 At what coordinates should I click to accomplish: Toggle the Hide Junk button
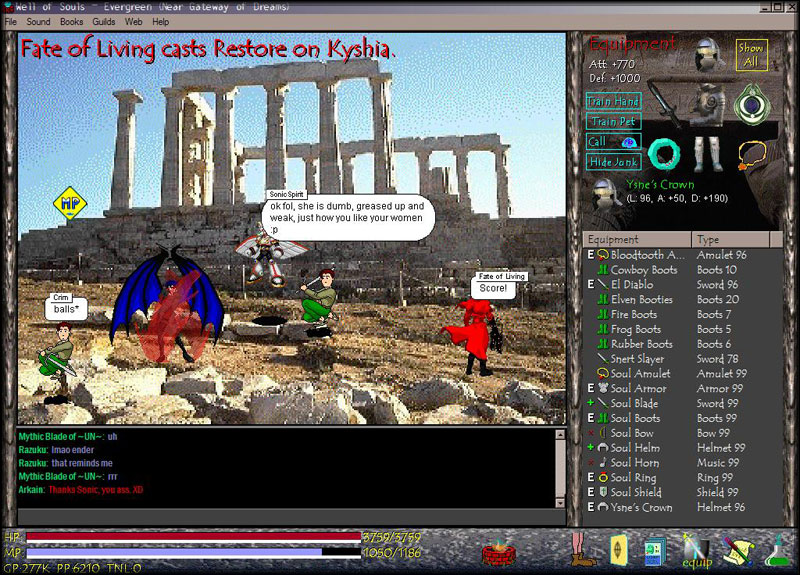(x=613, y=162)
